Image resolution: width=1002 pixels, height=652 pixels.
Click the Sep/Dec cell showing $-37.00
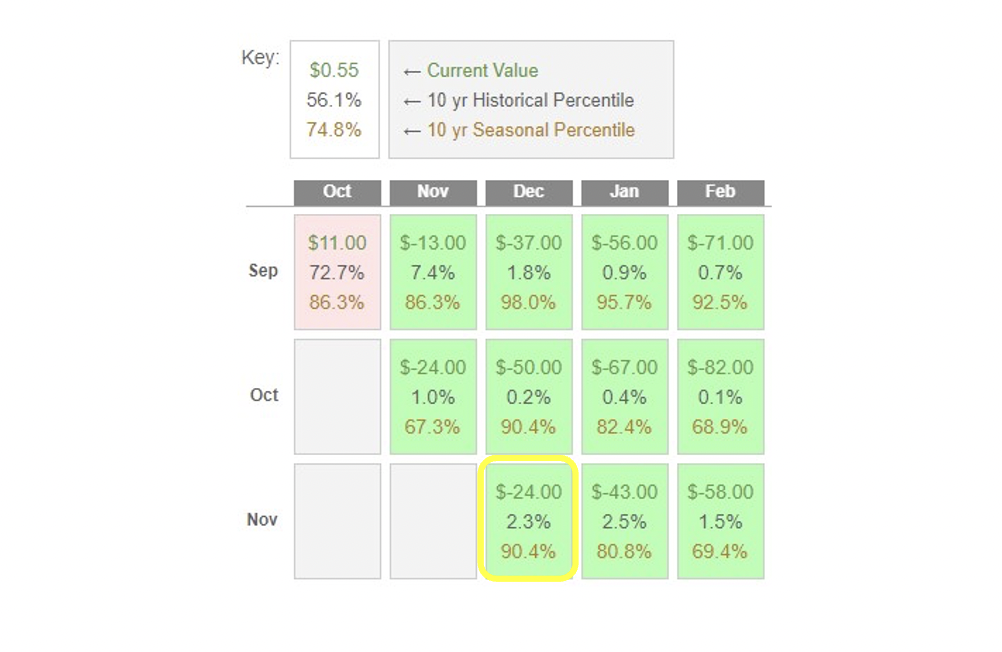(529, 272)
